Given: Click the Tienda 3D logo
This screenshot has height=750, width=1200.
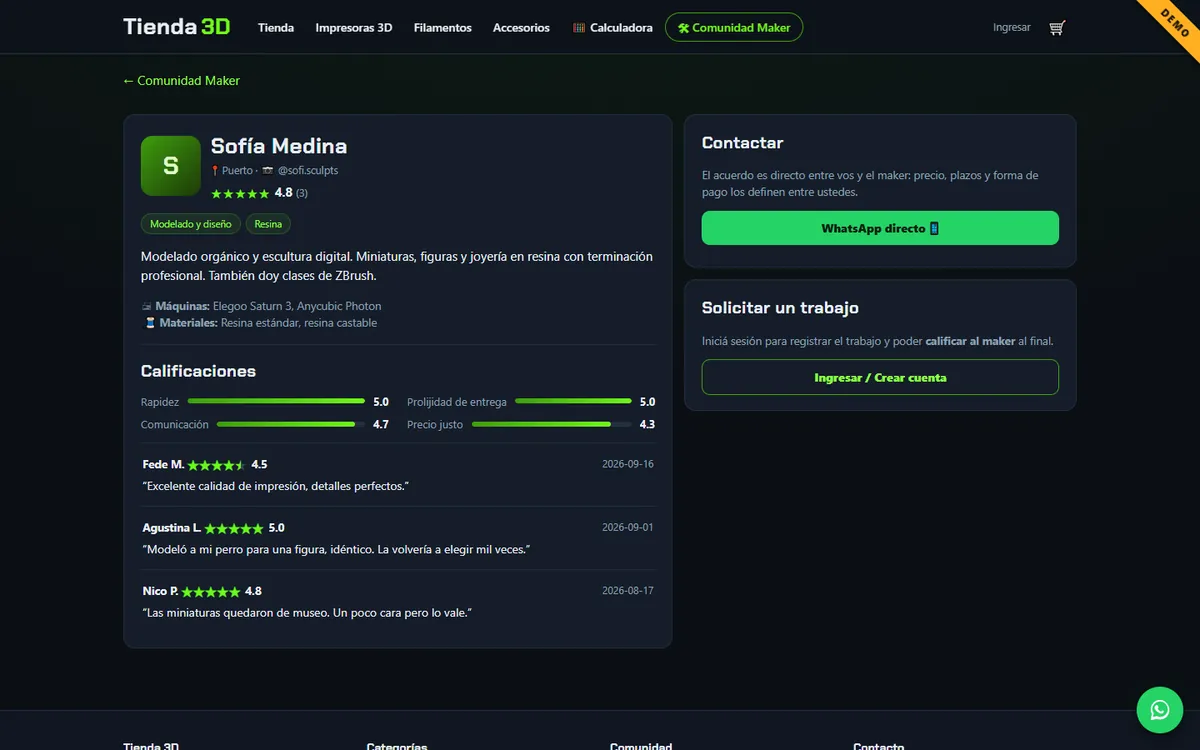Looking at the screenshot, I should pos(177,27).
